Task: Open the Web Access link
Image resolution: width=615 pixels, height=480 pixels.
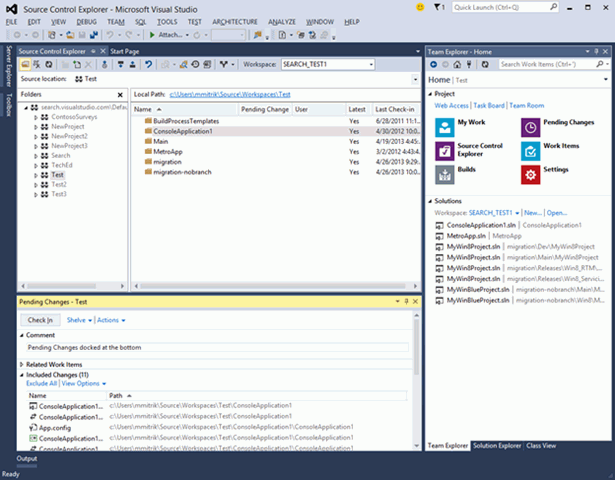Action: (x=451, y=105)
